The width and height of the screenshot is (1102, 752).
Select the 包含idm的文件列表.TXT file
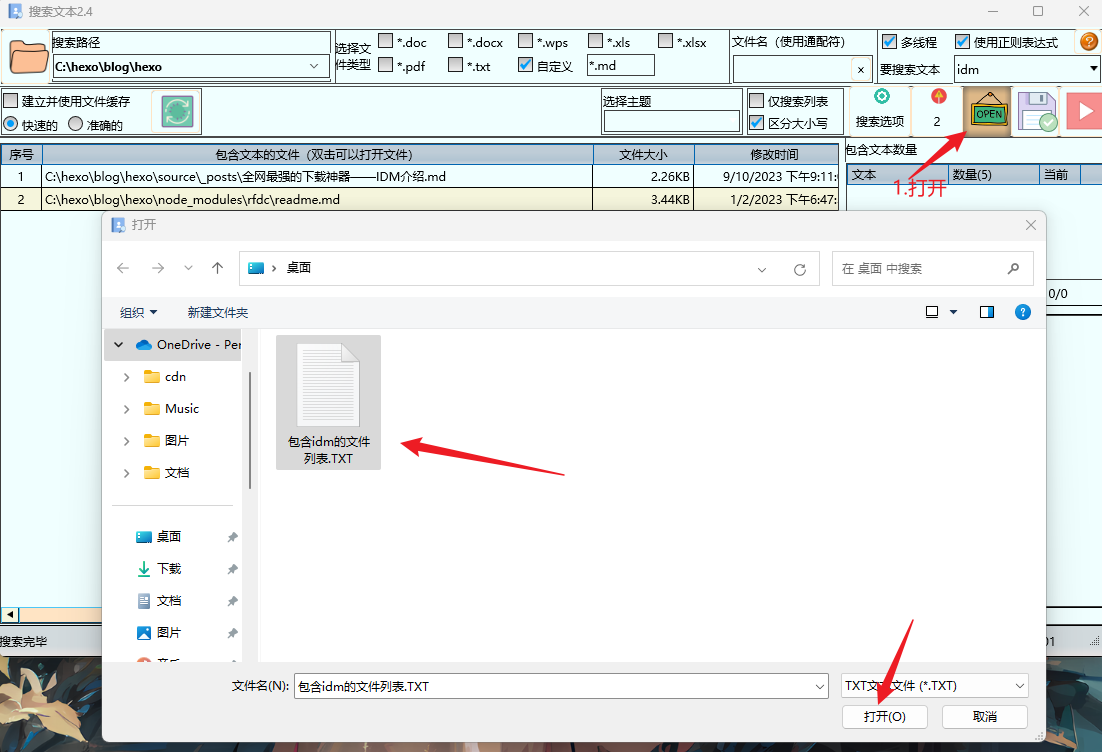(328, 401)
